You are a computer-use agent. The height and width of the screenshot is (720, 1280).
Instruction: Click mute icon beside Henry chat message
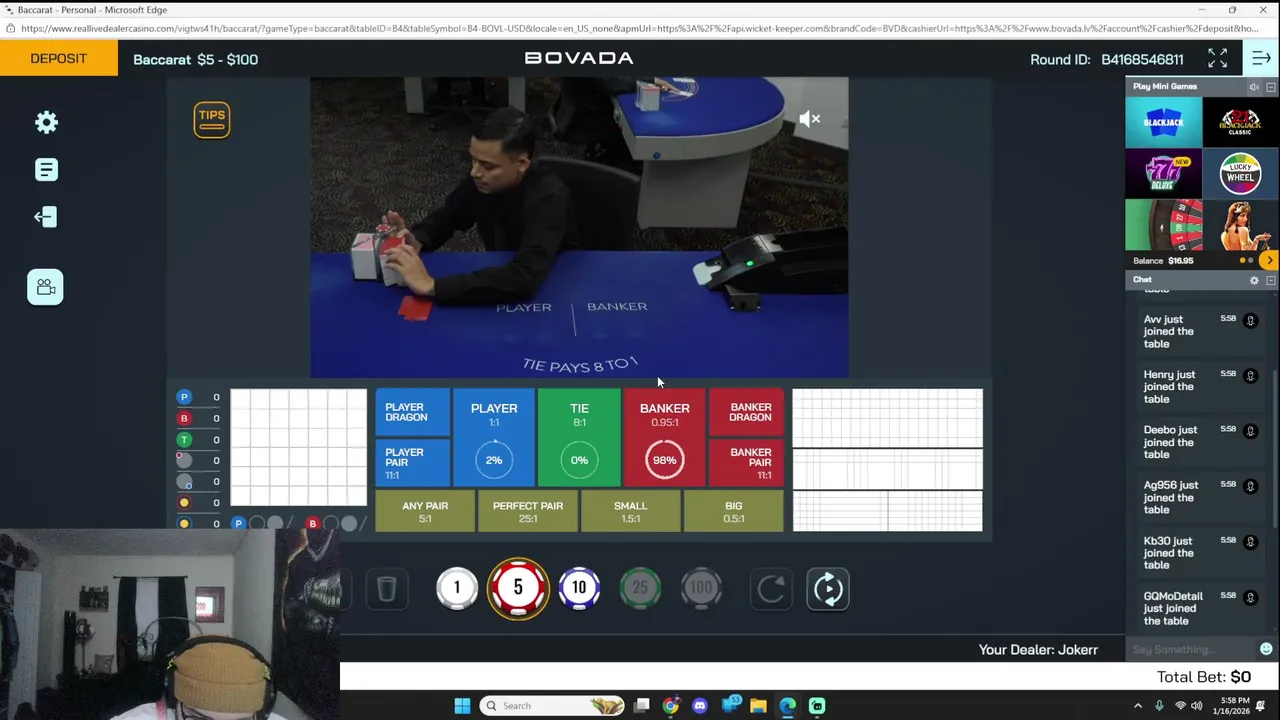(1250, 375)
